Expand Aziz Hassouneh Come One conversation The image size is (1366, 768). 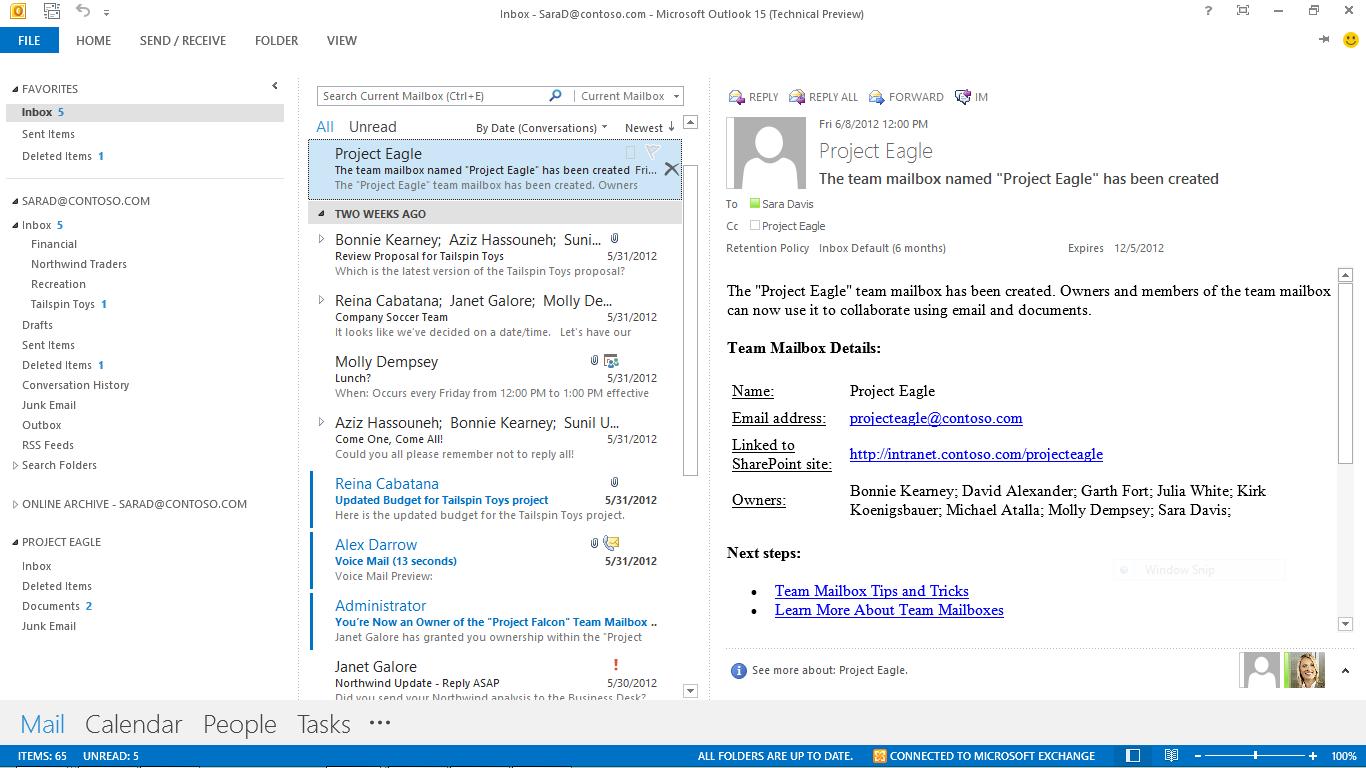321,422
